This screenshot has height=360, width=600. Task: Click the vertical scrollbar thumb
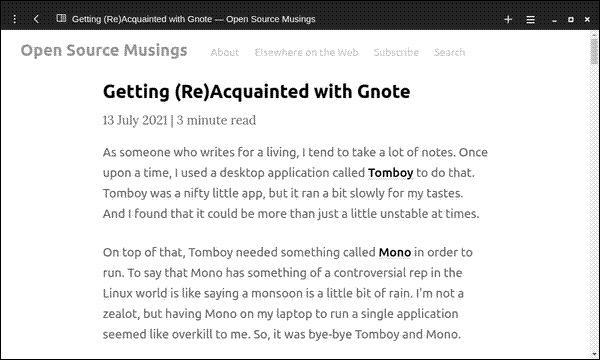coord(594,50)
